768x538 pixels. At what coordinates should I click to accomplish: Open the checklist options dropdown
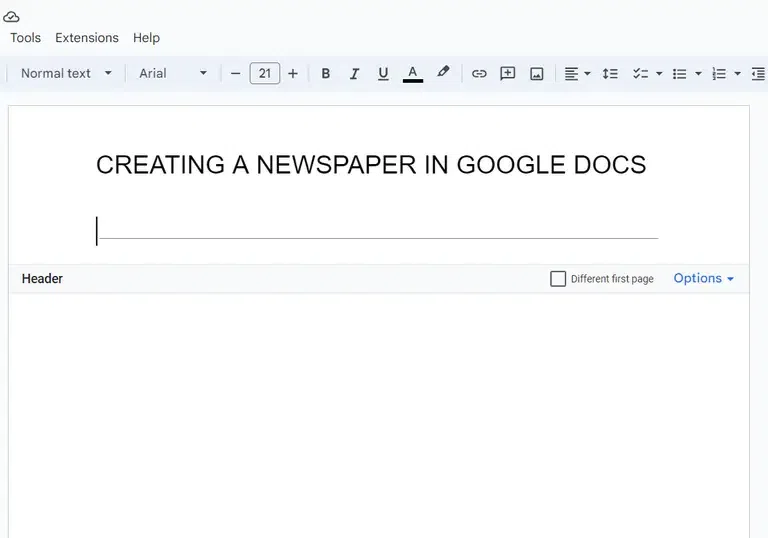click(659, 73)
